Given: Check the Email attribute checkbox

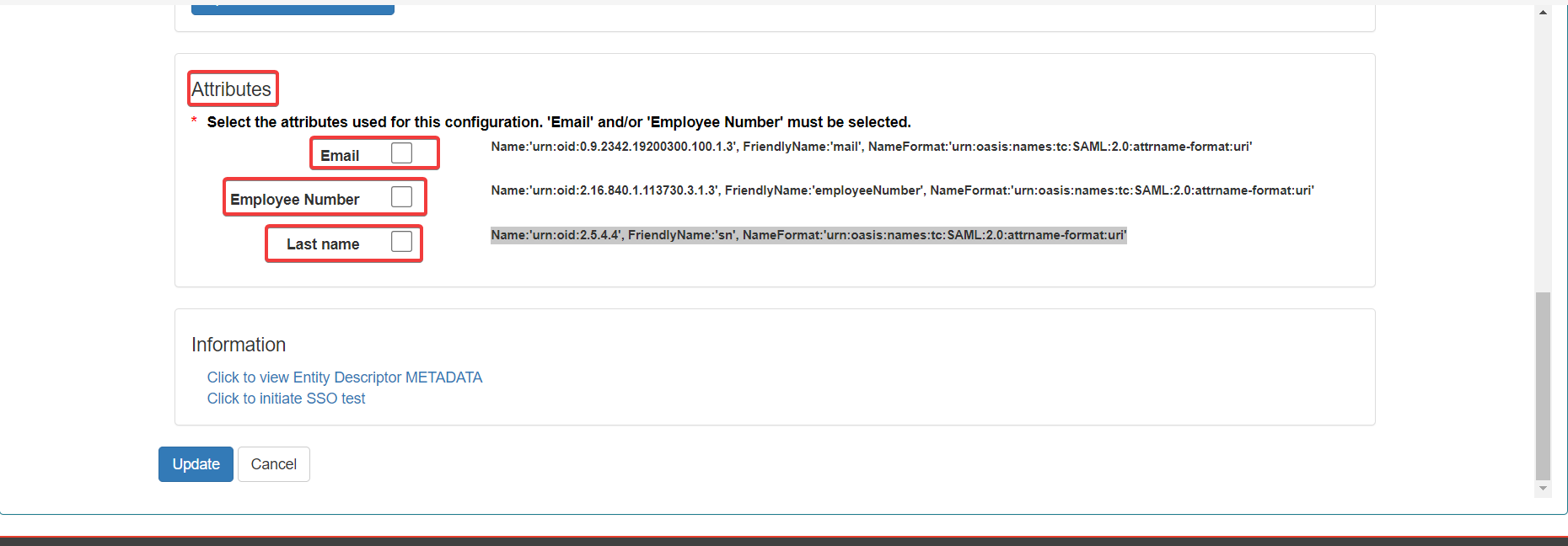Looking at the screenshot, I should (x=402, y=153).
